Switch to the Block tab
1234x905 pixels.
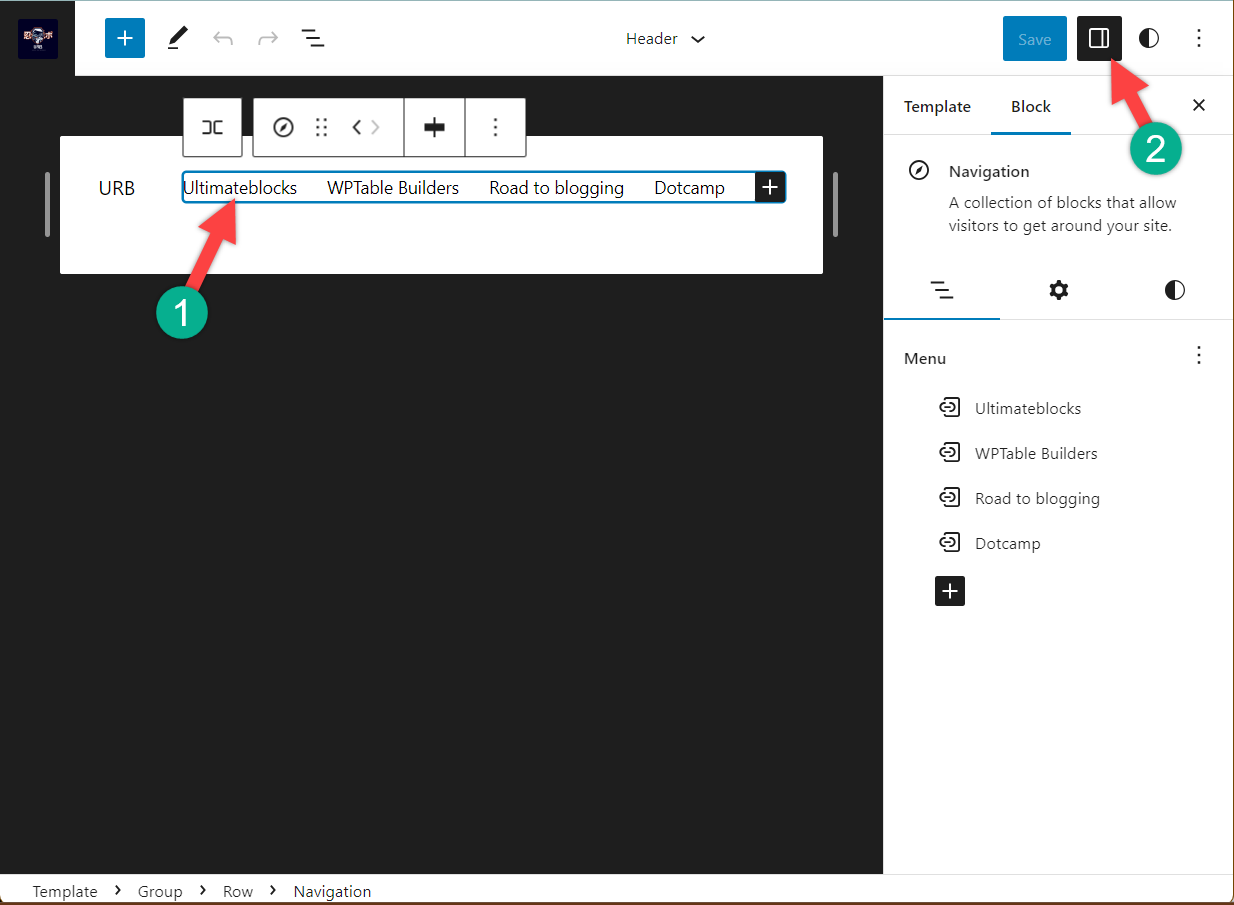[x=1031, y=106]
